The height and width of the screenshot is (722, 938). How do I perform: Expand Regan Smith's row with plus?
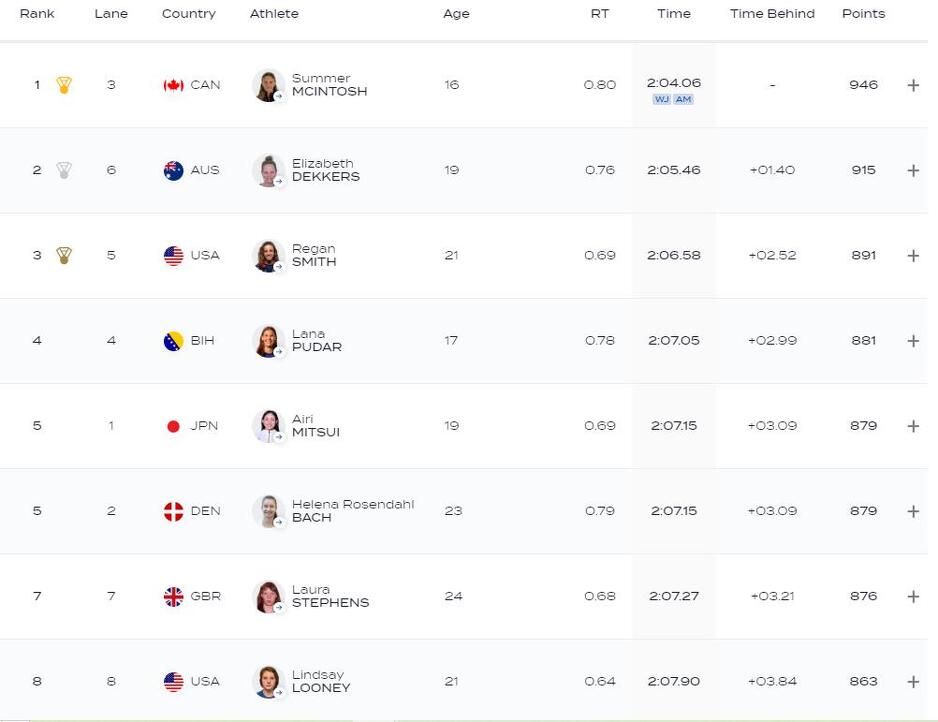pos(913,256)
